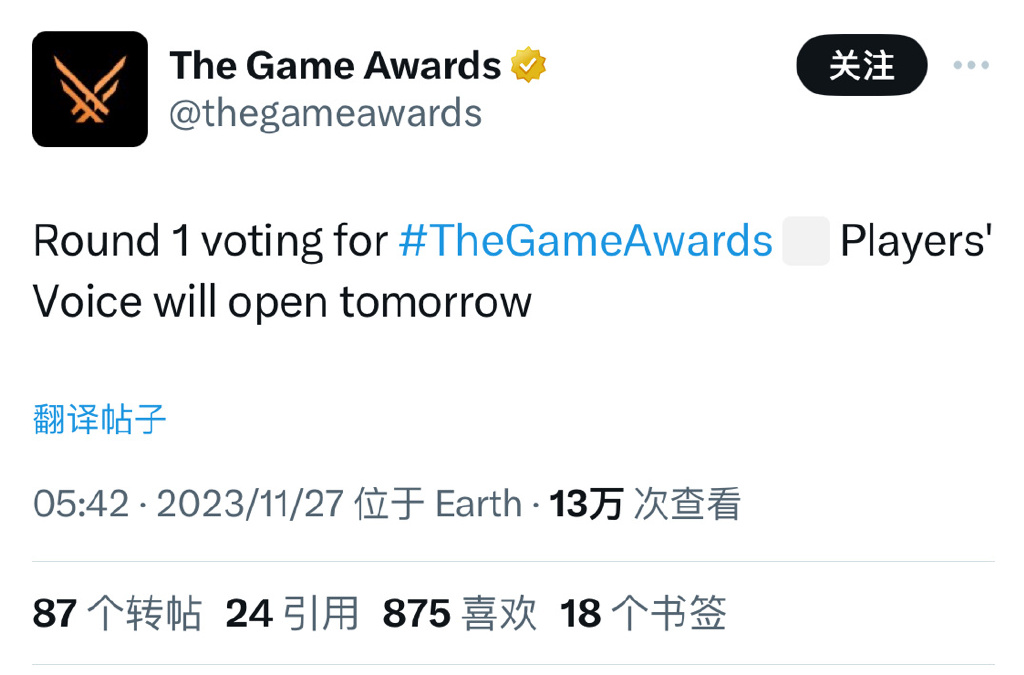Viewport: 1024px width, 675px height.
Task: Click the word "Players'" in the post
Action: click(915, 242)
